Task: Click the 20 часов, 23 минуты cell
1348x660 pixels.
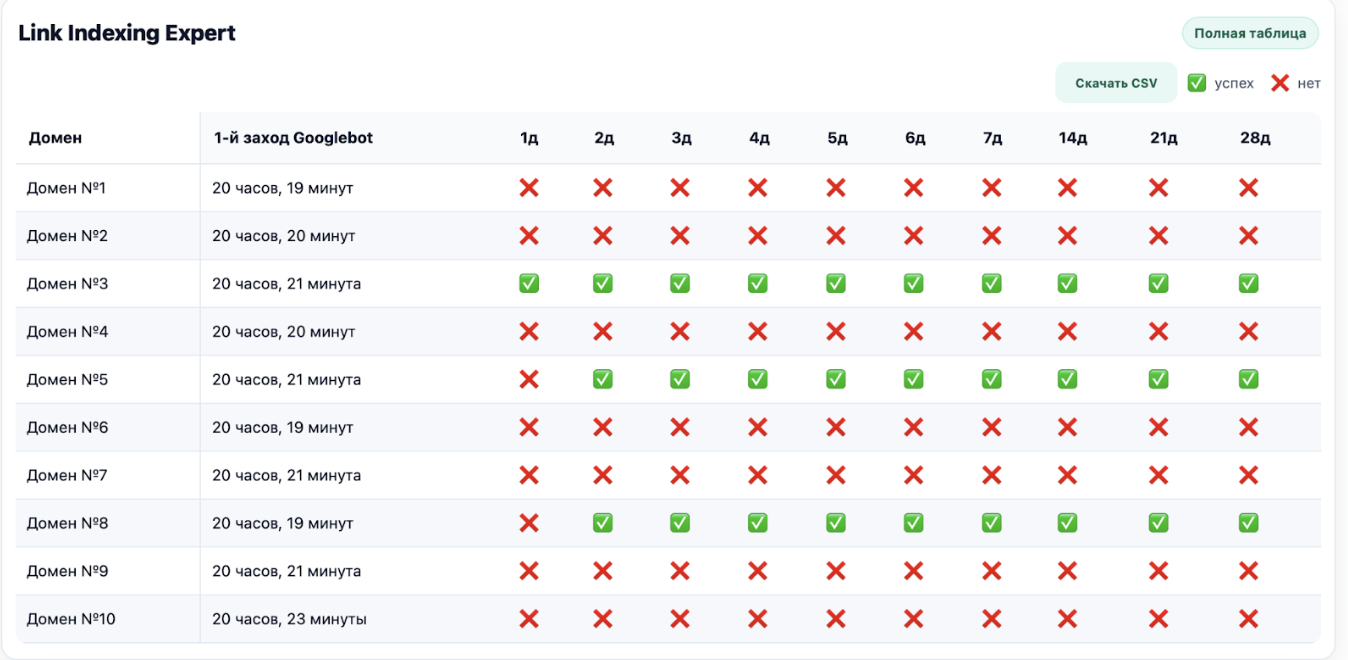Action: (289, 620)
